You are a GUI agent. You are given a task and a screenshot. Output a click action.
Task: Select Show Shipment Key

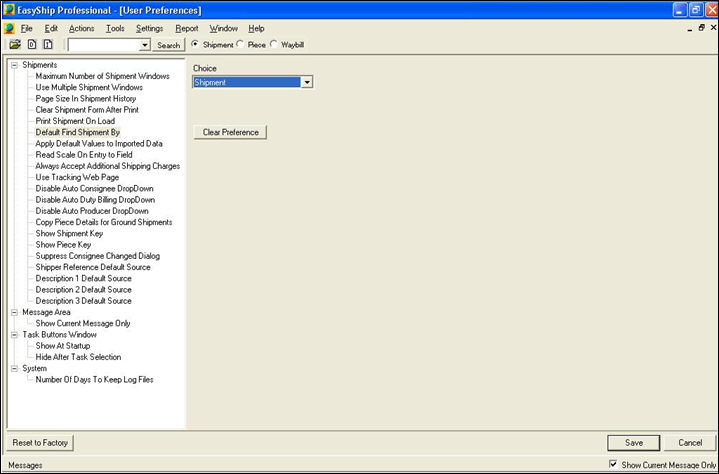69,233
